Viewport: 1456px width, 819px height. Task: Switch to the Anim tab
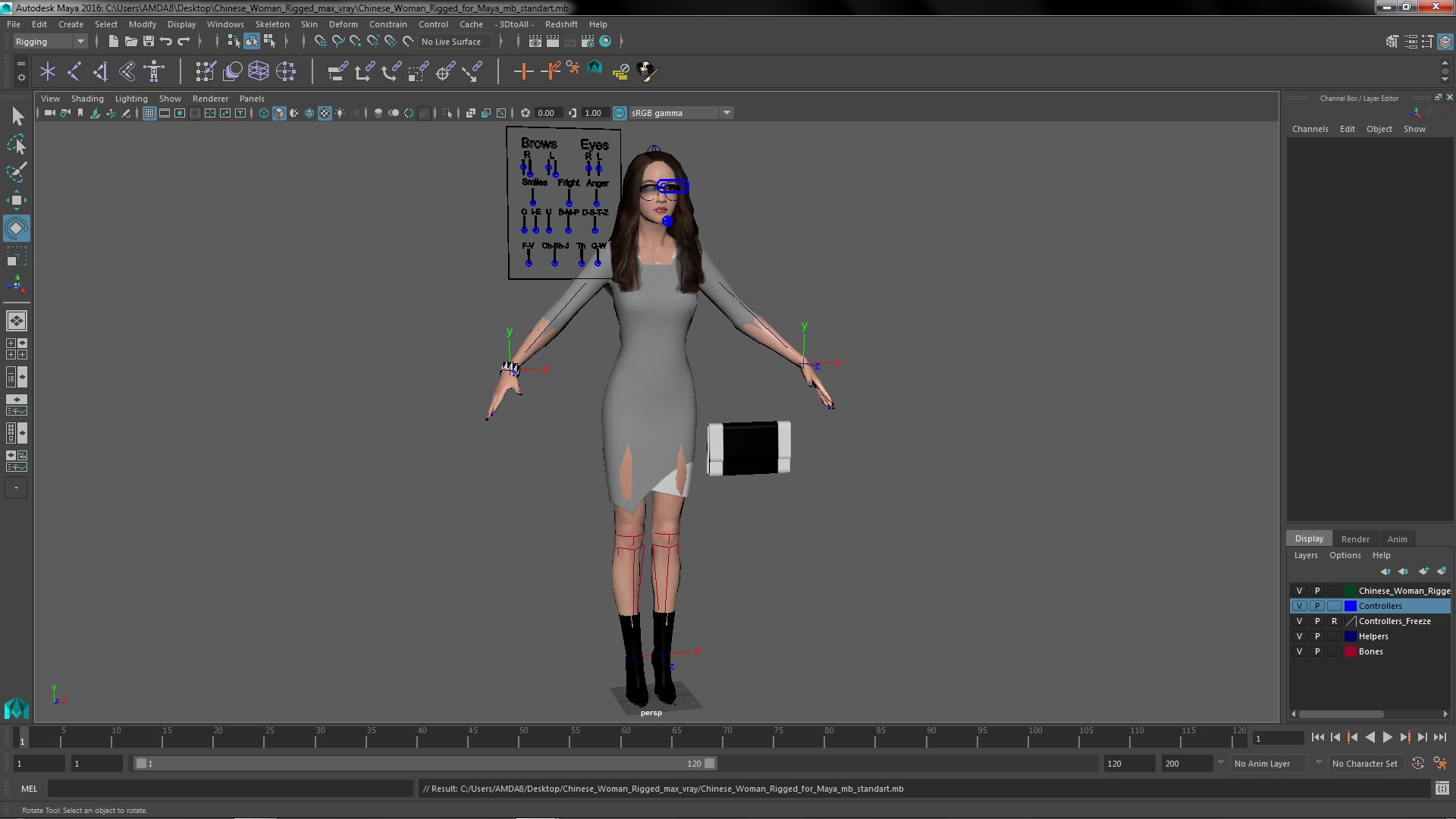(x=1397, y=539)
